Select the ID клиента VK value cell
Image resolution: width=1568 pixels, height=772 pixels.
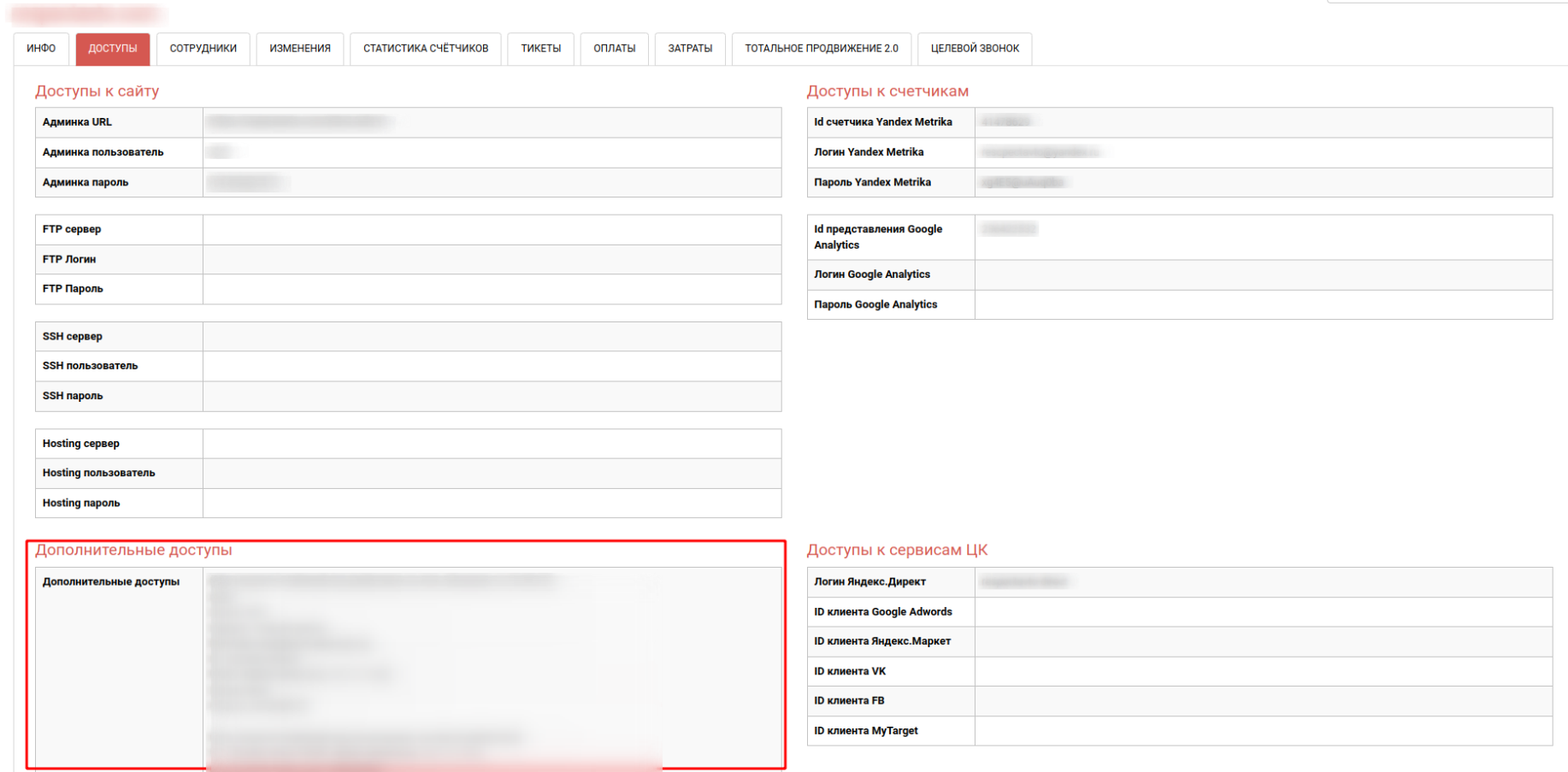(1263, 671)
